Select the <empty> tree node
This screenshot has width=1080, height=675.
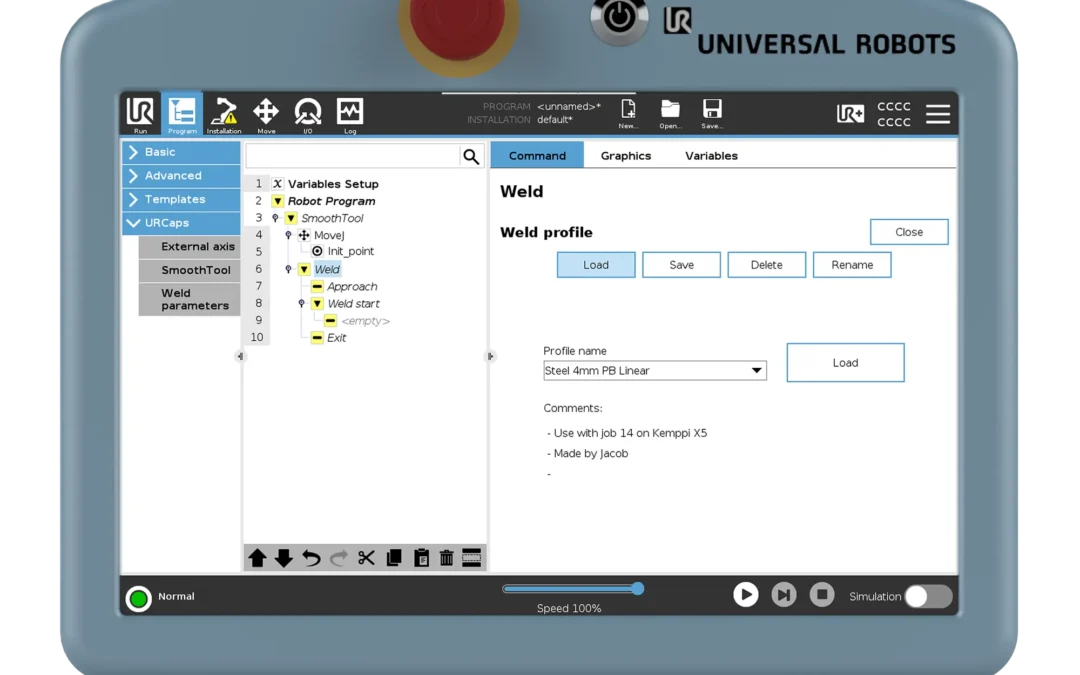pos(365,321)
